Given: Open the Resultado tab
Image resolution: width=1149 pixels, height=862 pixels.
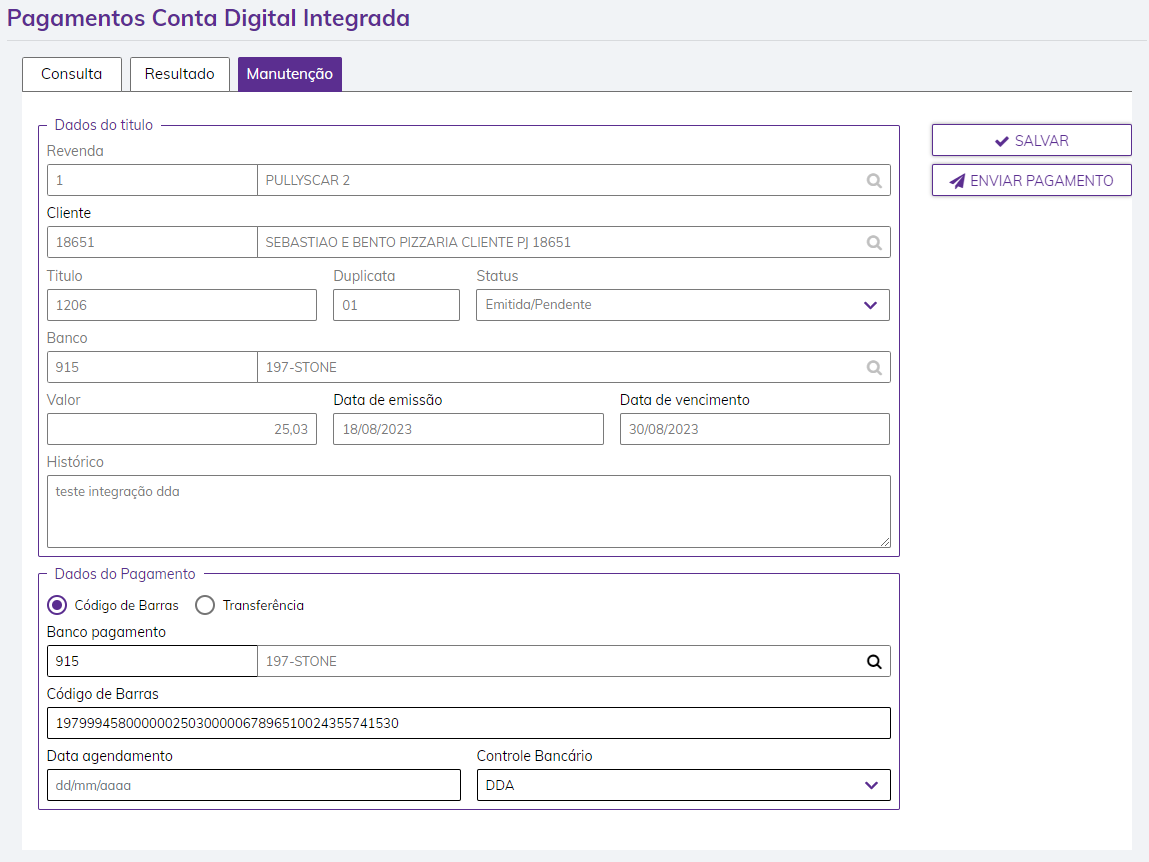Looking at the screenshot, I should click(x=180, y=74).
